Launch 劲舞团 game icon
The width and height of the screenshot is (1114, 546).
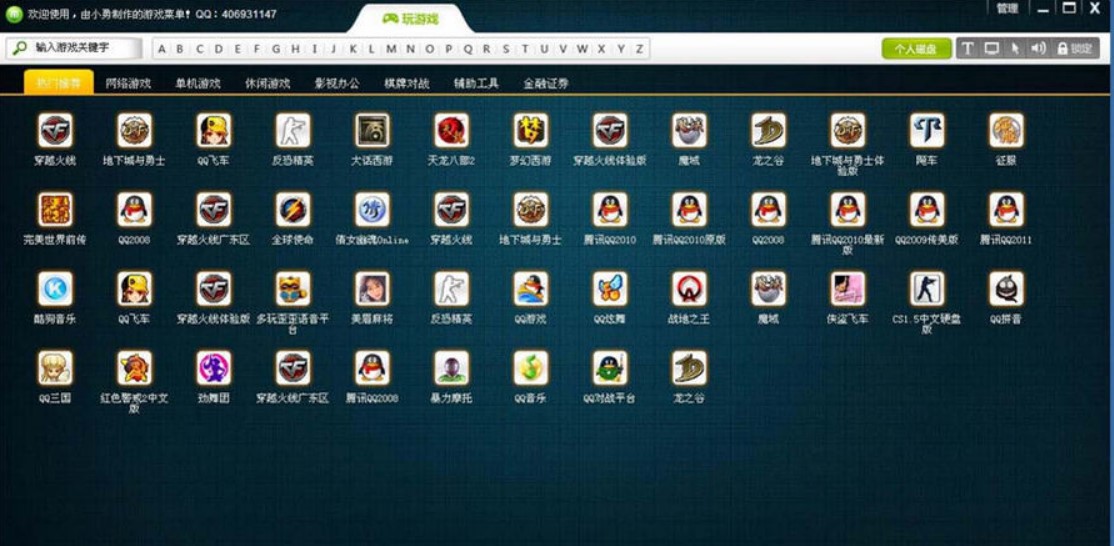tap(214, 368)
